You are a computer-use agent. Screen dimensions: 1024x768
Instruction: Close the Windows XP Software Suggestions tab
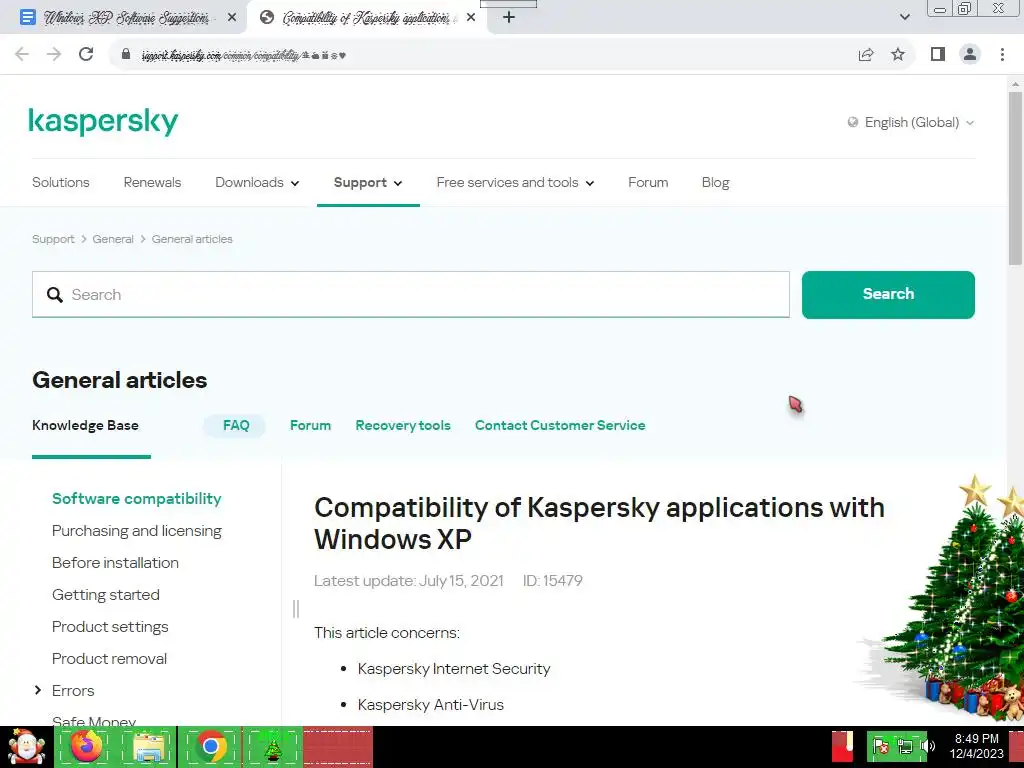232,18
